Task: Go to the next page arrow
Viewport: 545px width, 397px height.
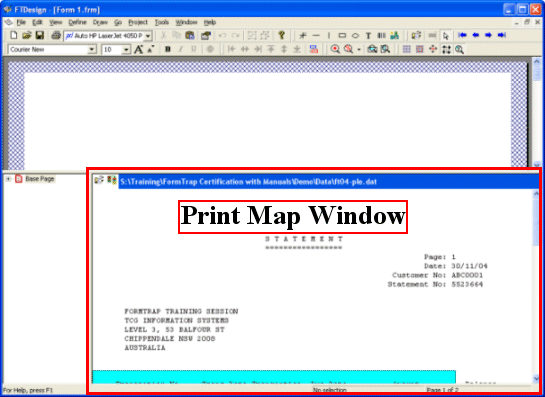Action: (488, 35)
